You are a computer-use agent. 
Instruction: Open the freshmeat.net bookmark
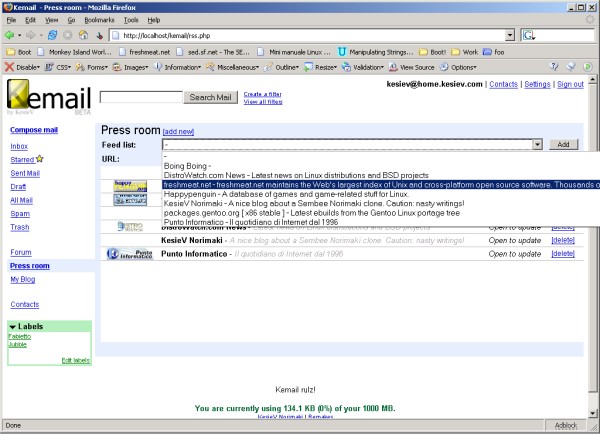(x=144, y=52)
